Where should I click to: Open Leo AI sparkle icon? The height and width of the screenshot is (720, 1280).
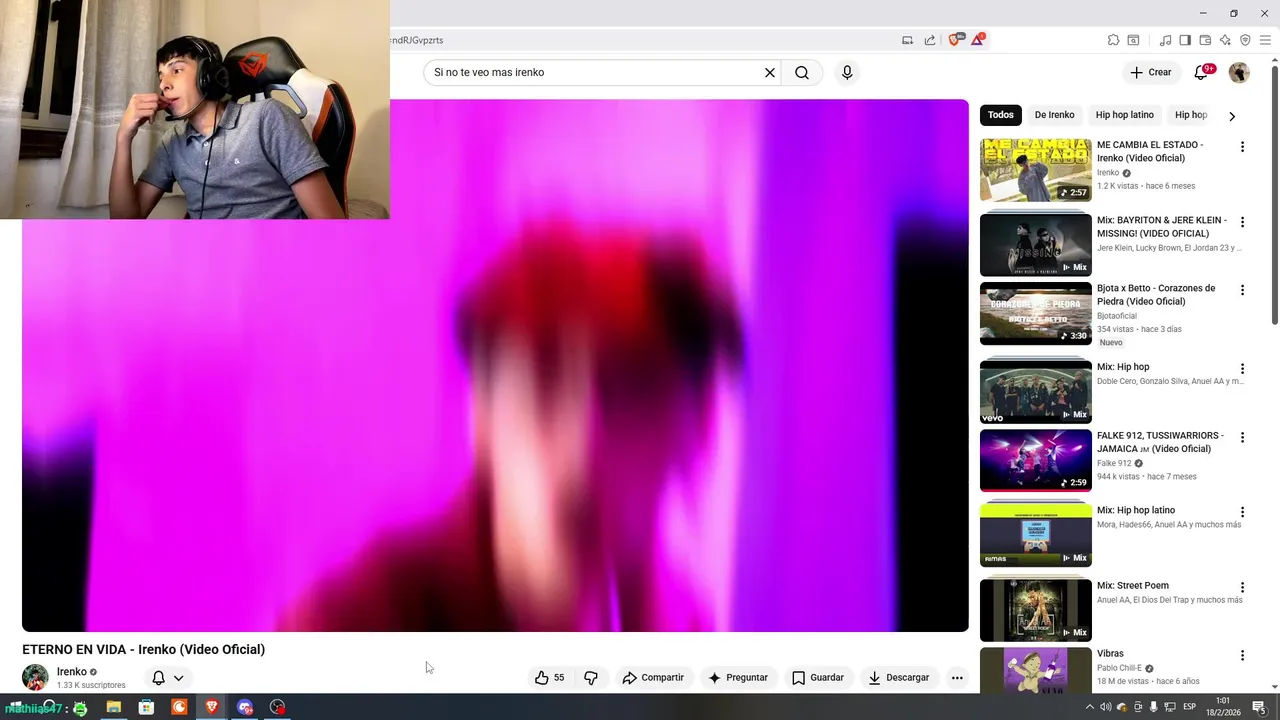pos(1225,40)
